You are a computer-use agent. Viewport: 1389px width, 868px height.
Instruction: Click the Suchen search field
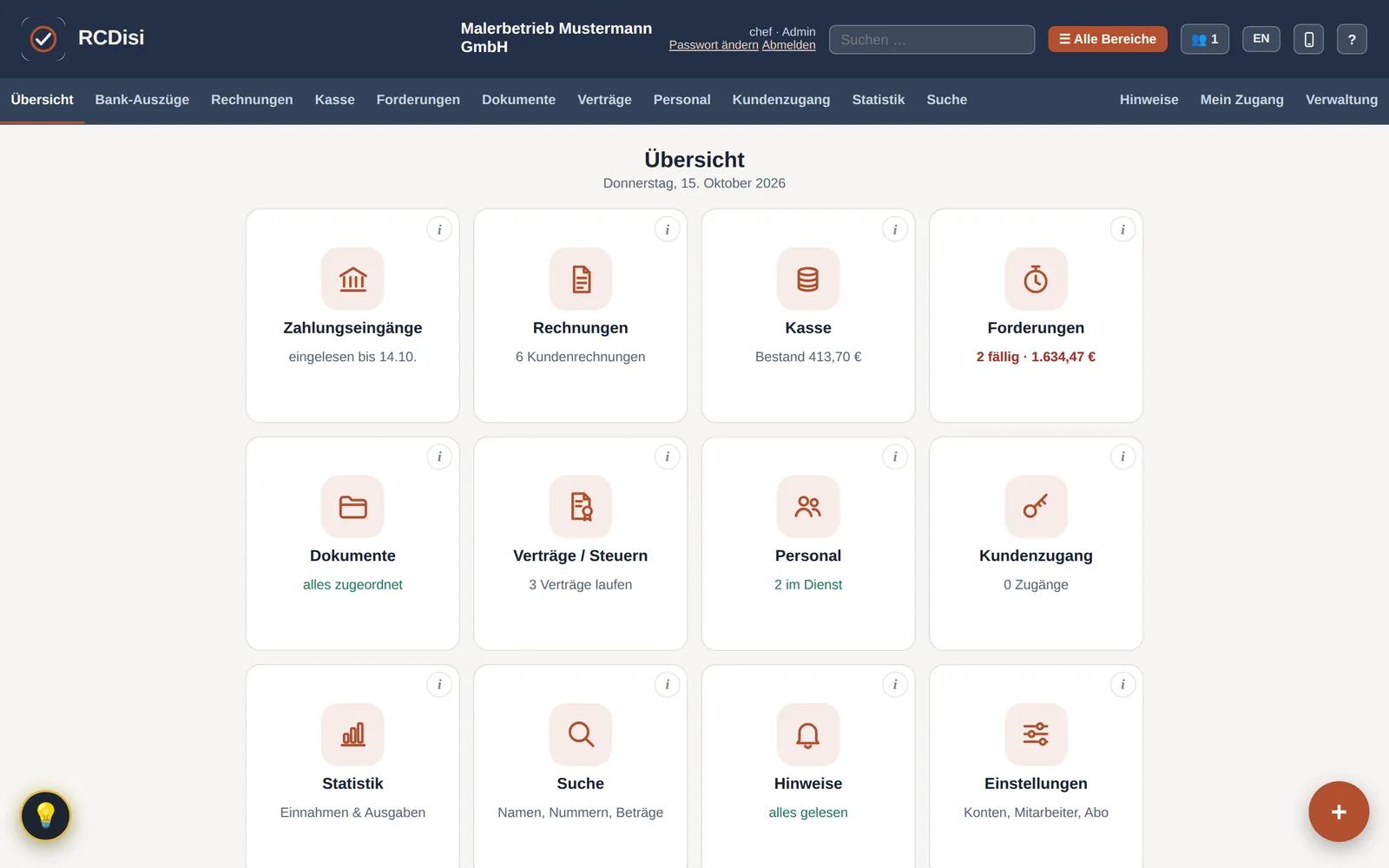tap(931, 39)
